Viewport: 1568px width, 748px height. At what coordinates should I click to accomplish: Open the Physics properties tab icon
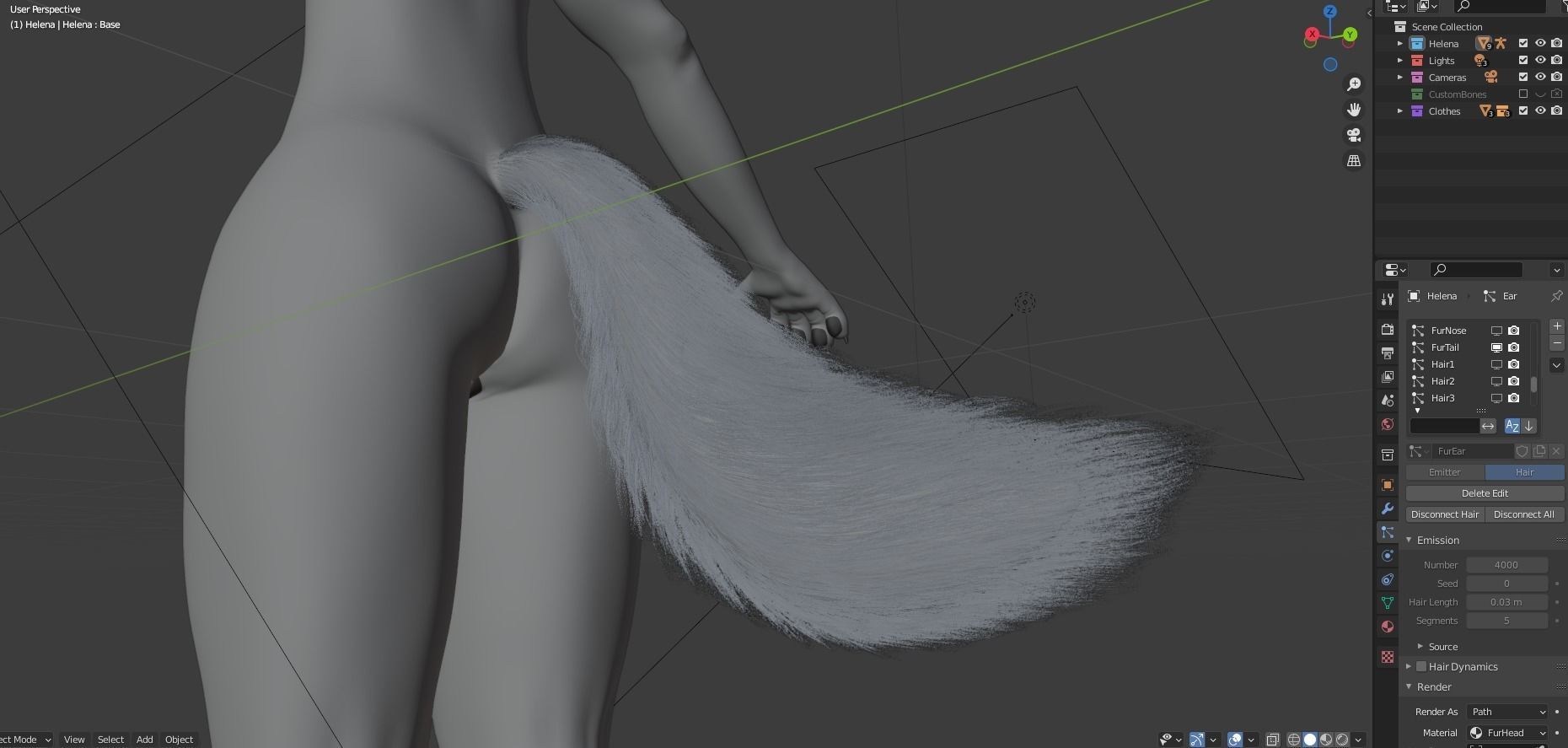1388,556
